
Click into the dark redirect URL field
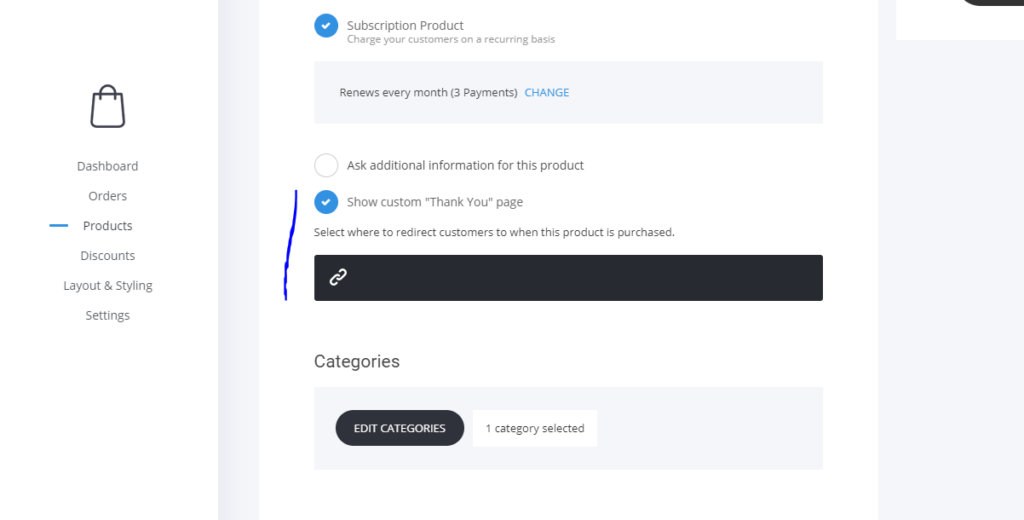(580, 277)
